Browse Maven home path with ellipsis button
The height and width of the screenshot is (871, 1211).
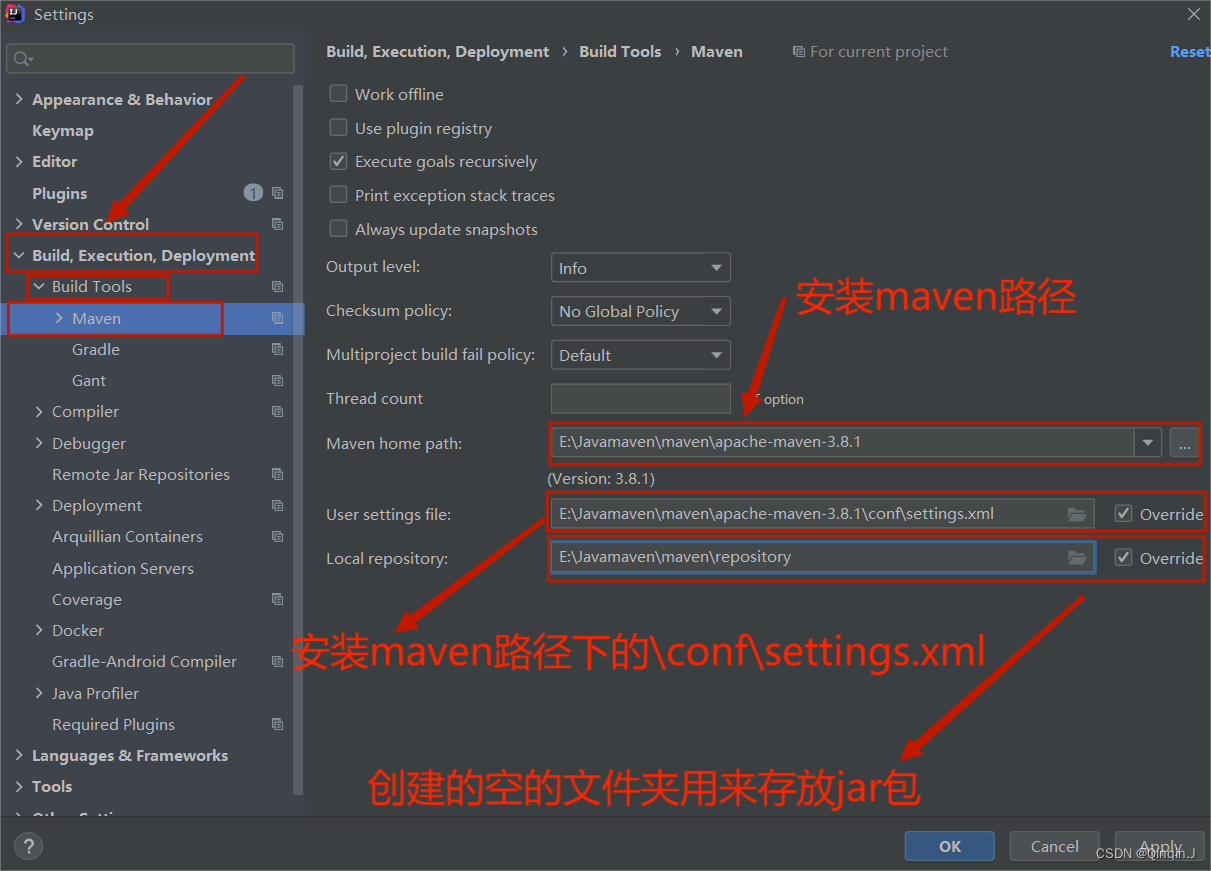point(1184,442)
